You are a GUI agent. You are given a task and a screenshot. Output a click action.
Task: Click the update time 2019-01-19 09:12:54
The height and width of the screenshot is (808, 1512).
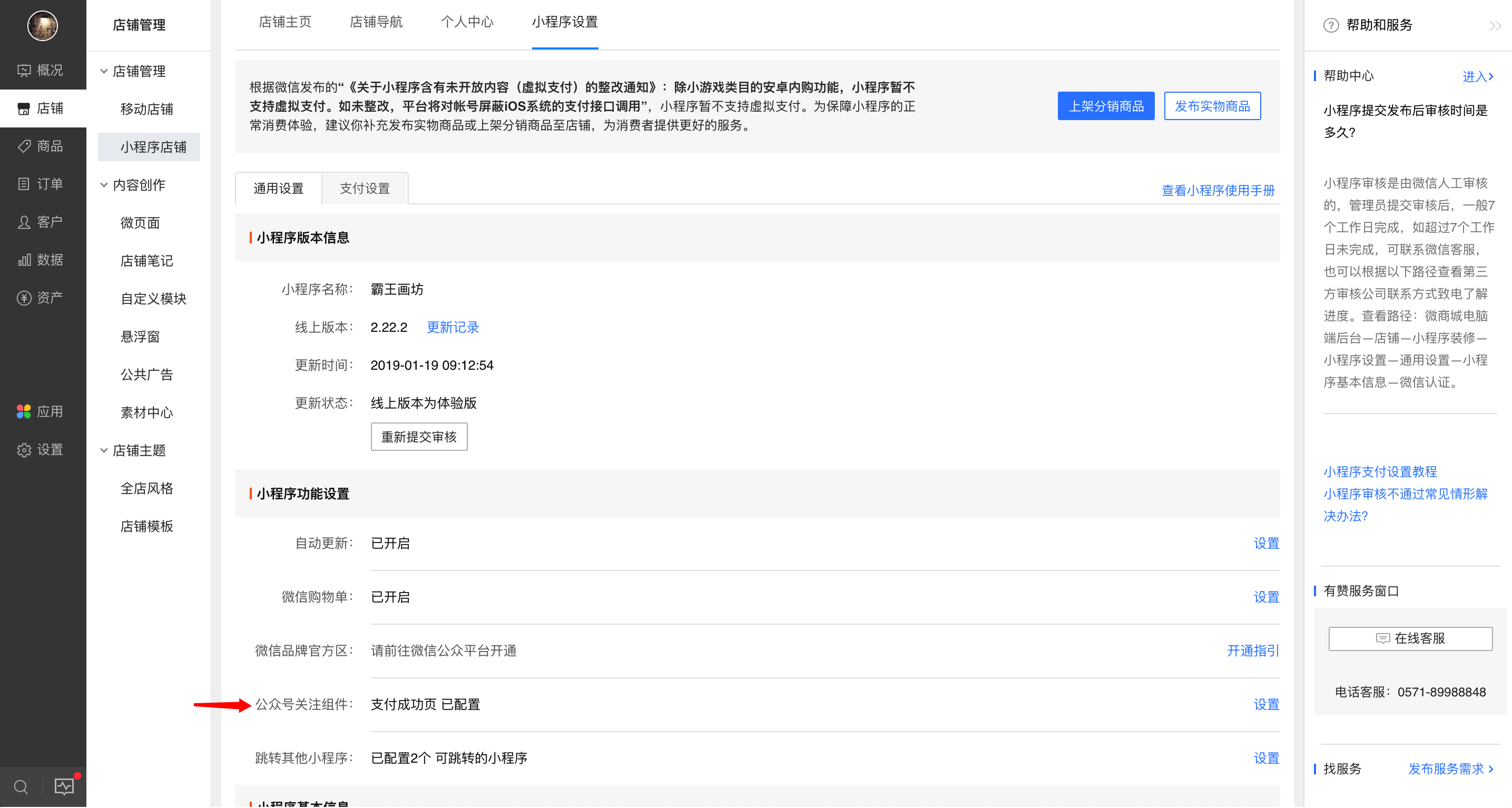click(431, 366)
